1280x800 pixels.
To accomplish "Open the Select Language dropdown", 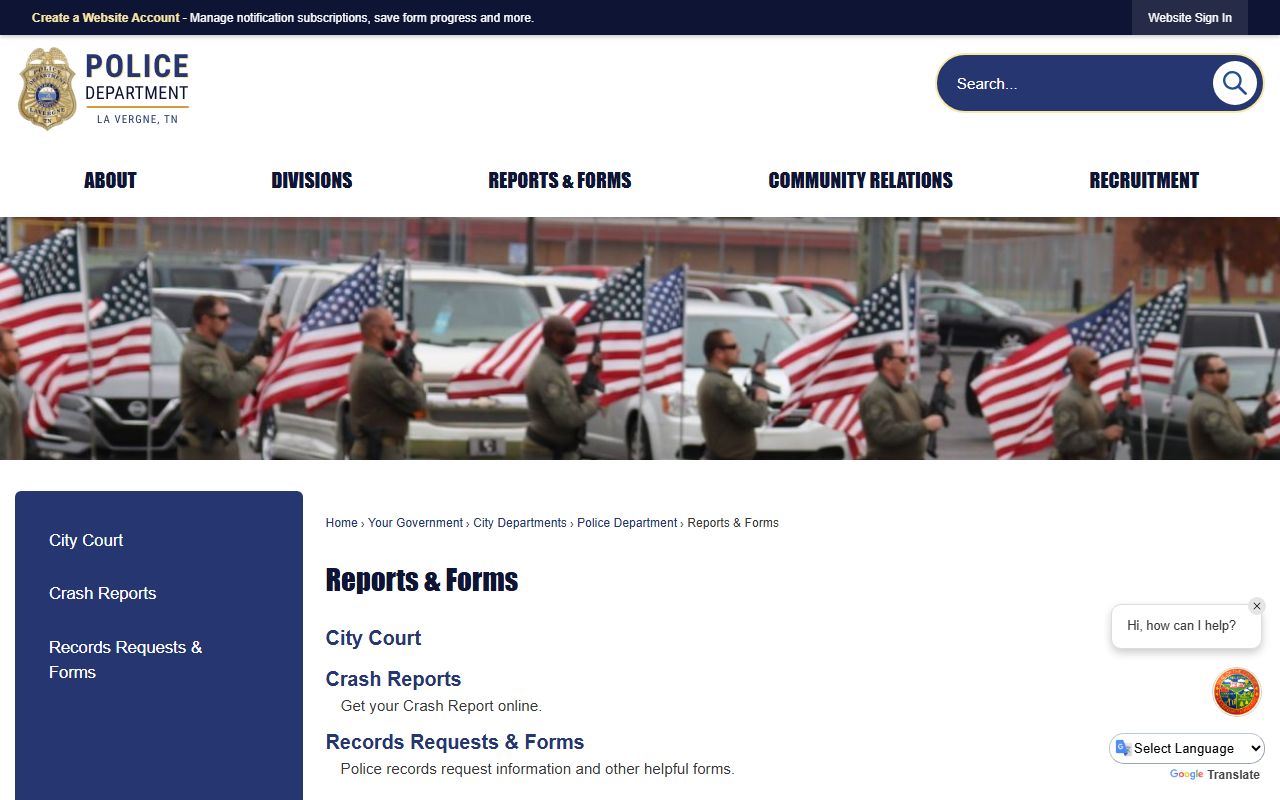I will (x=1187, y=748).
